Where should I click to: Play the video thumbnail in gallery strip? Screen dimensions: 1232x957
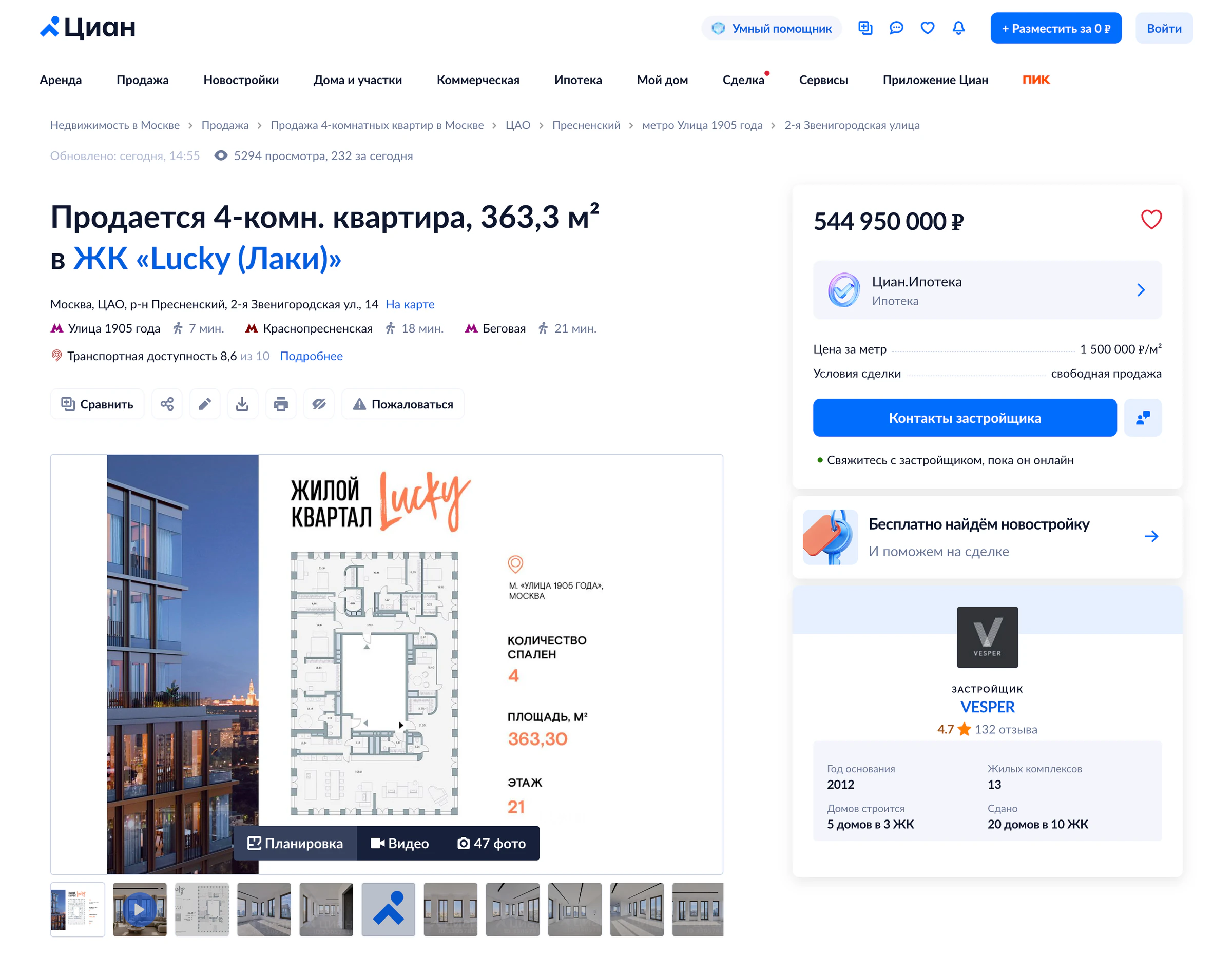tap(140, 910)
